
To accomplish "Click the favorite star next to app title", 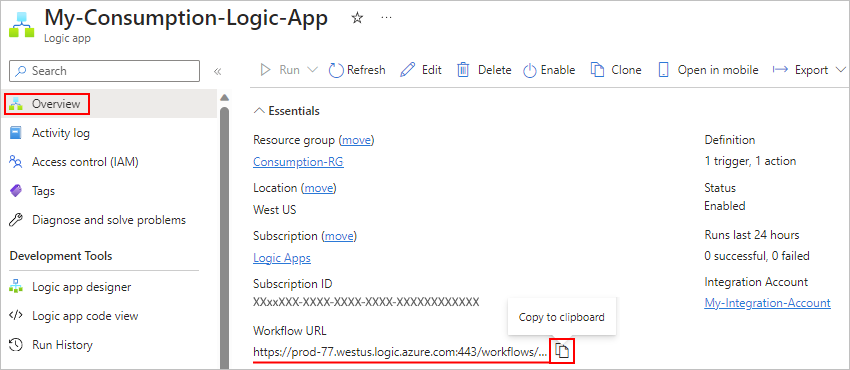I will tap(357, 18).
